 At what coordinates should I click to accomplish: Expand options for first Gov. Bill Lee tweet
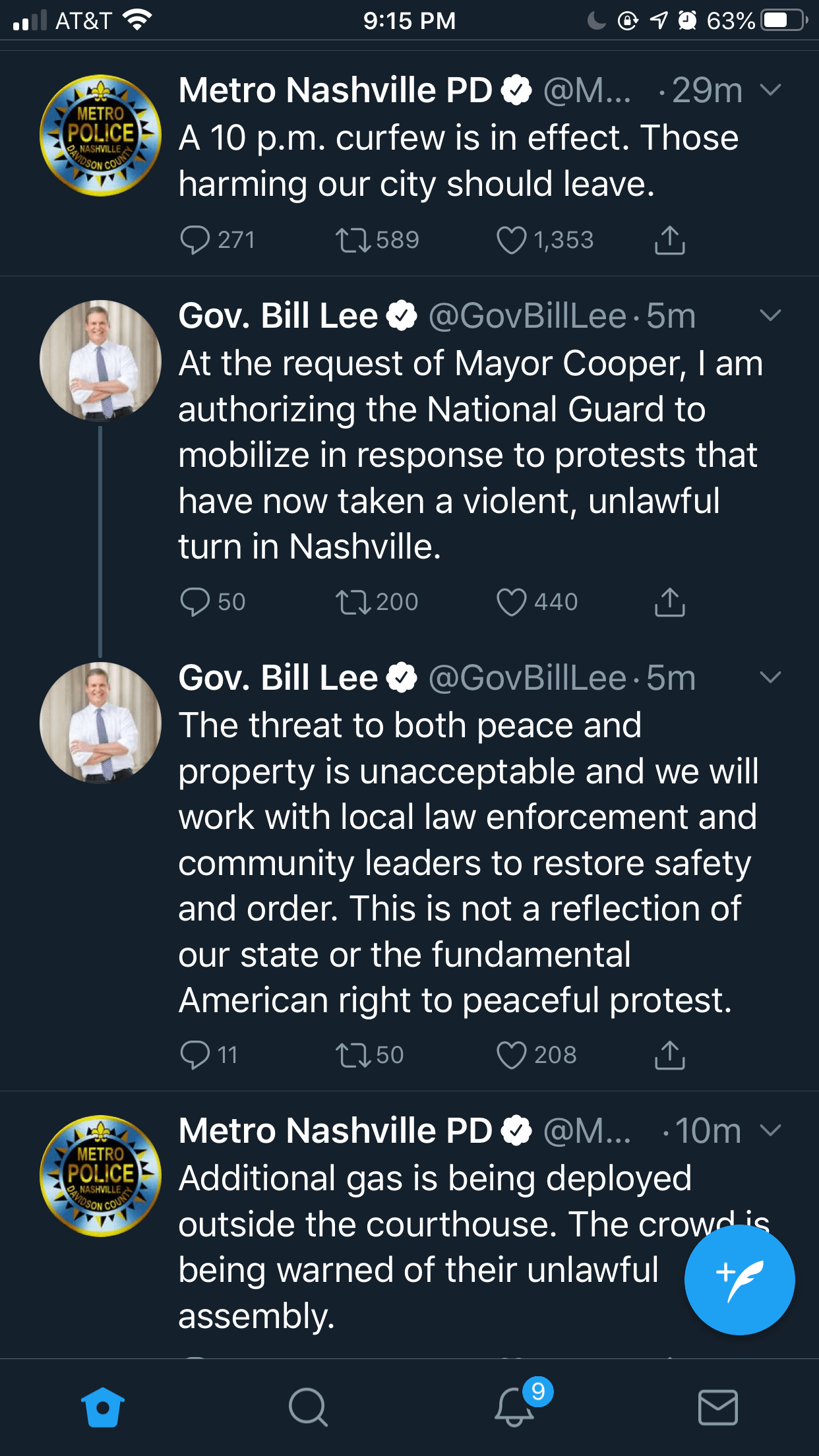(770, 315)
